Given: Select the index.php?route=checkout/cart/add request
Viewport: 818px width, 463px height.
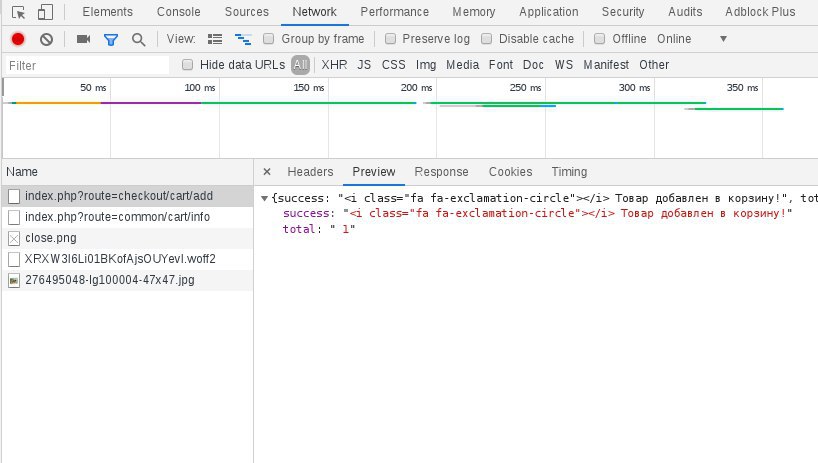Looking at the screenshot, I should (x=127, y=196).
